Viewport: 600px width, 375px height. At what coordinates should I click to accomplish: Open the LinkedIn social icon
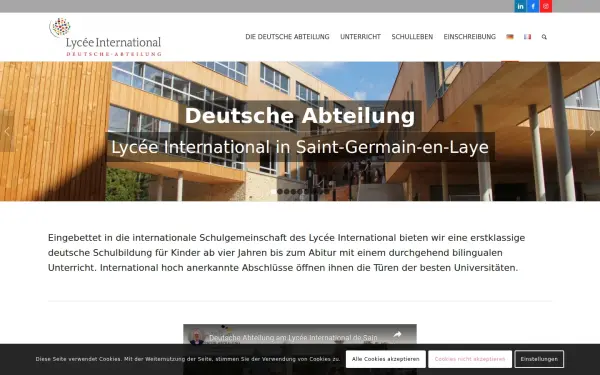click(x=520, y=6)
